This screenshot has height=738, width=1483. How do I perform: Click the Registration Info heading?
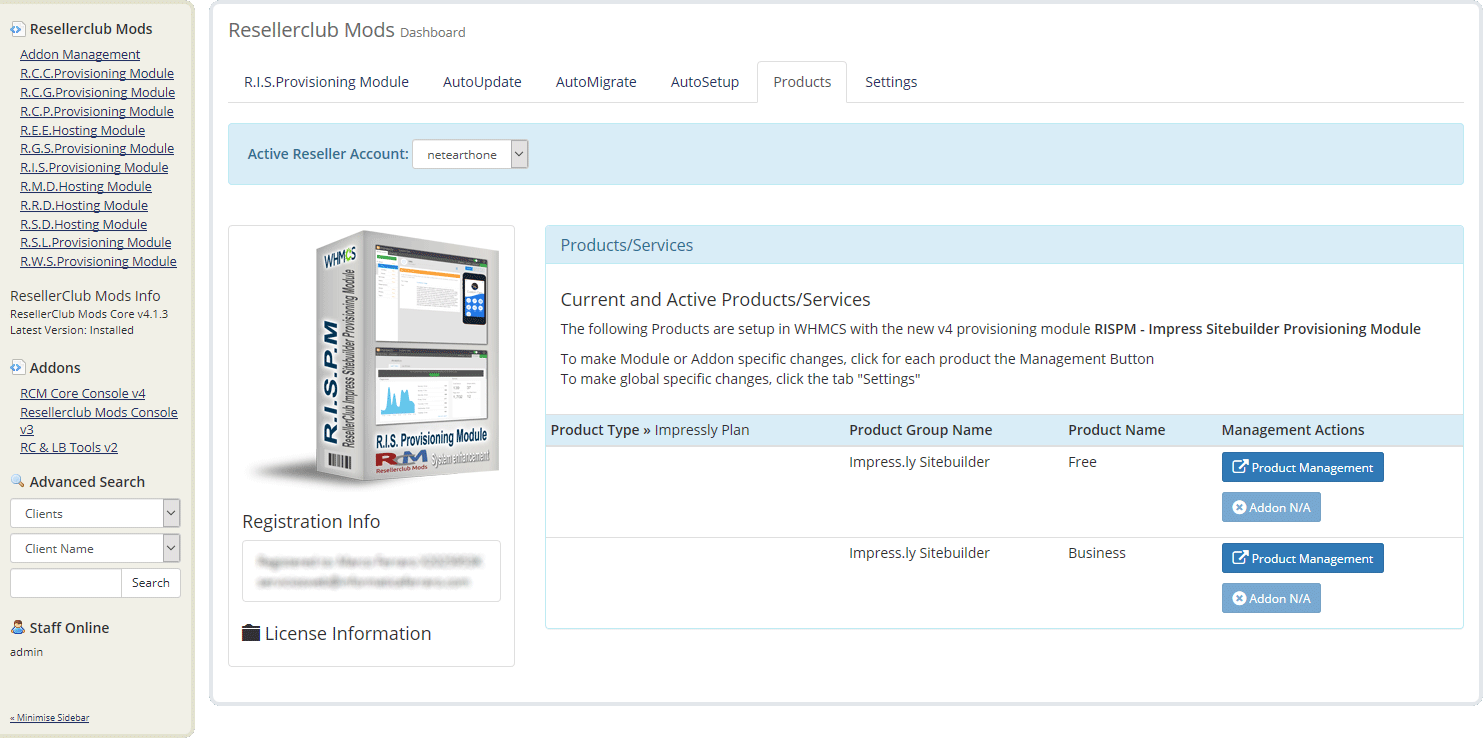coord(311,521)
